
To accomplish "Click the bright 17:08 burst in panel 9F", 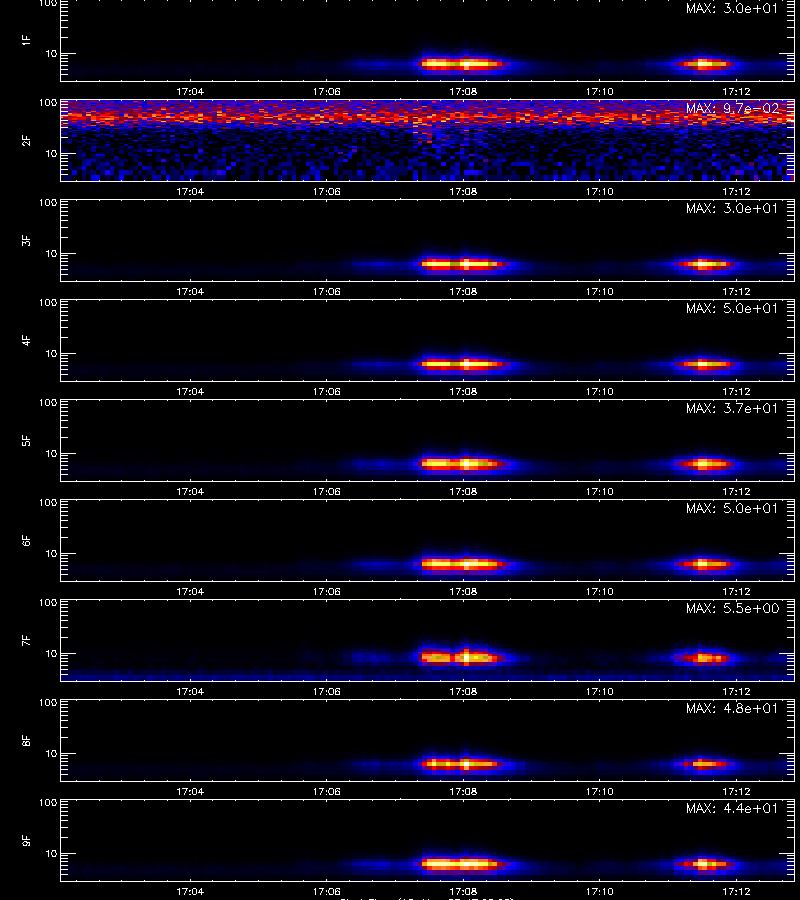I will coord(463,863).
